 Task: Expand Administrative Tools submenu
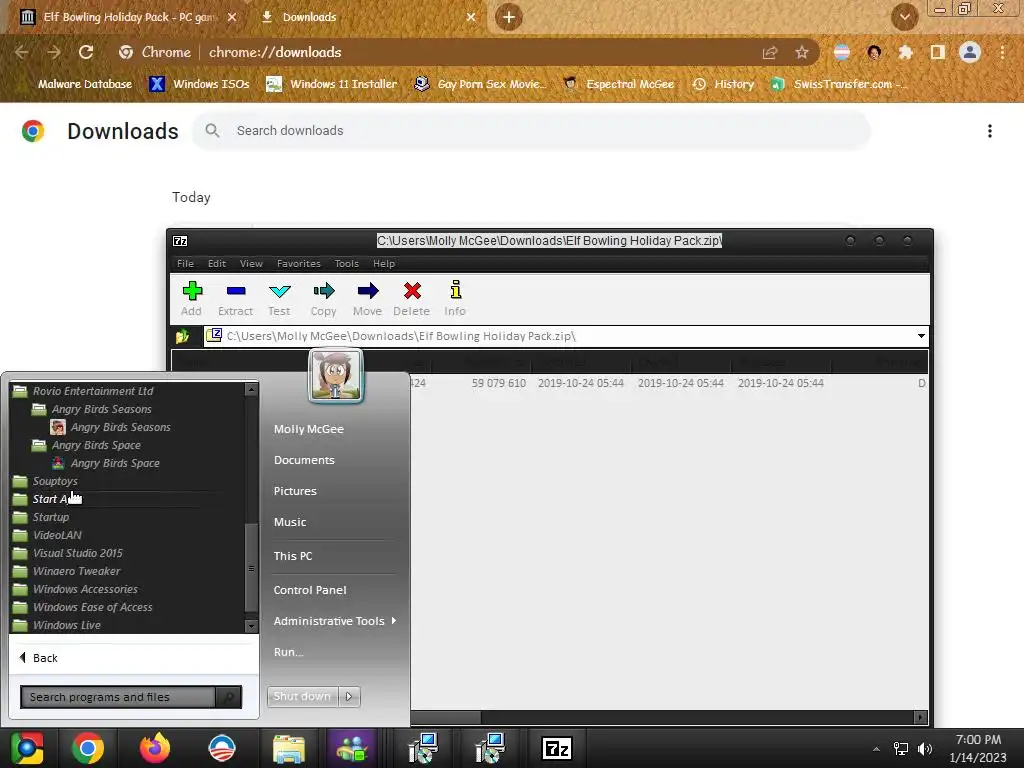tap(334, 621)
